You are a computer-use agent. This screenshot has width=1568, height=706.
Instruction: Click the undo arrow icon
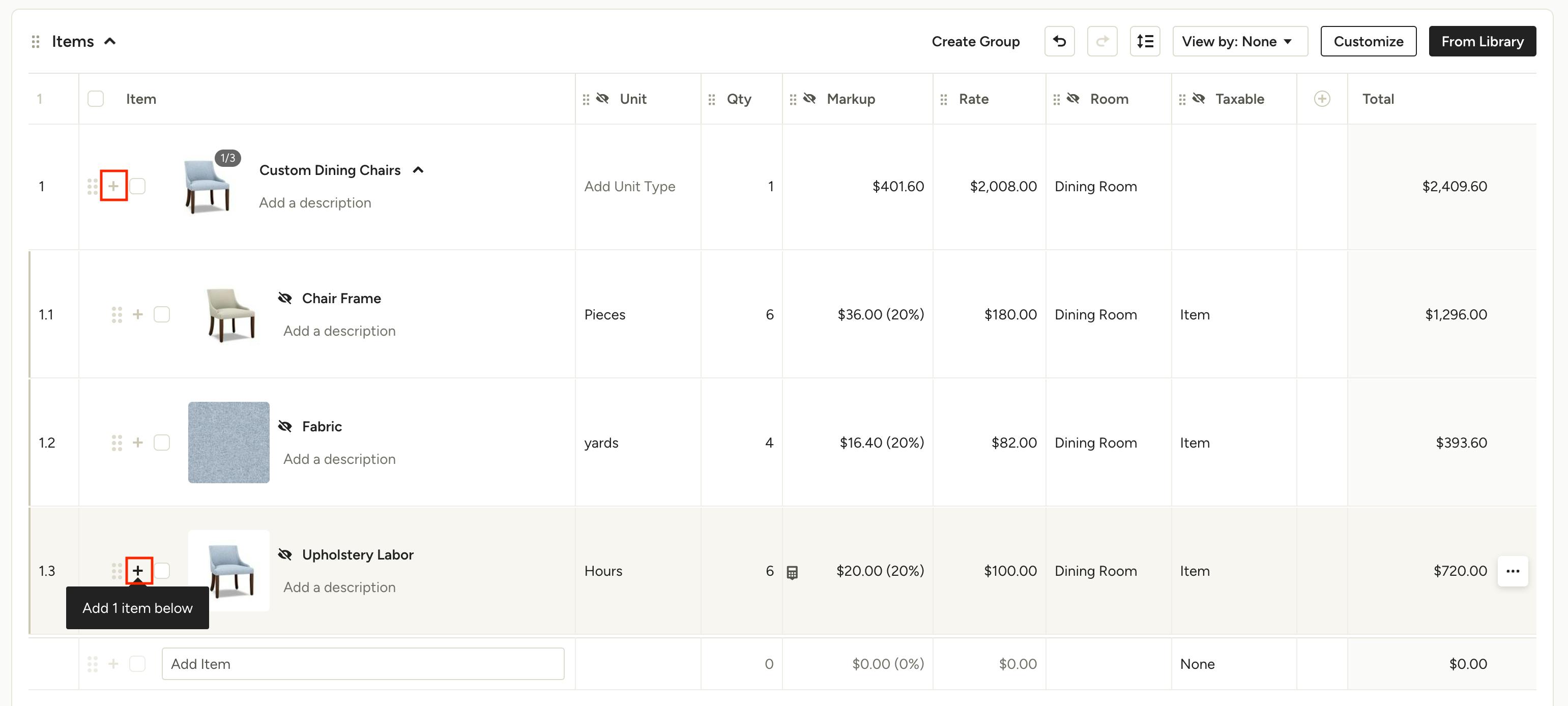point(1059,41)
